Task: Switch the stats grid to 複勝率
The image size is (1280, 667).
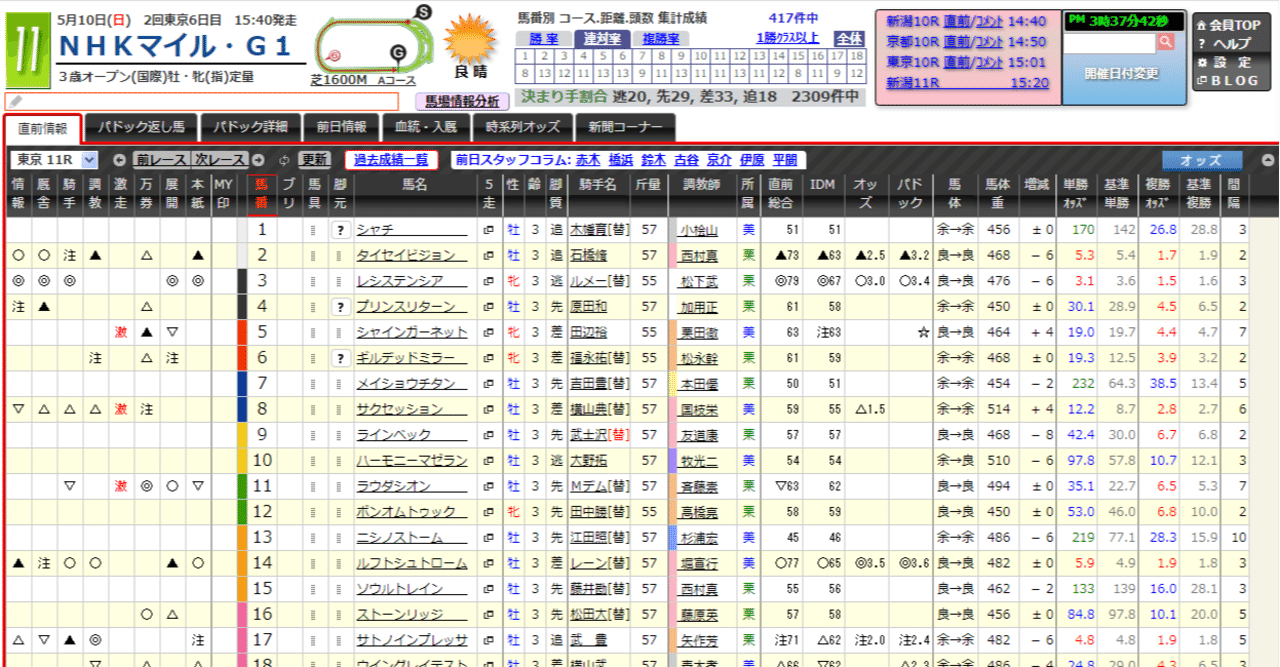Action: click(660, 37)
